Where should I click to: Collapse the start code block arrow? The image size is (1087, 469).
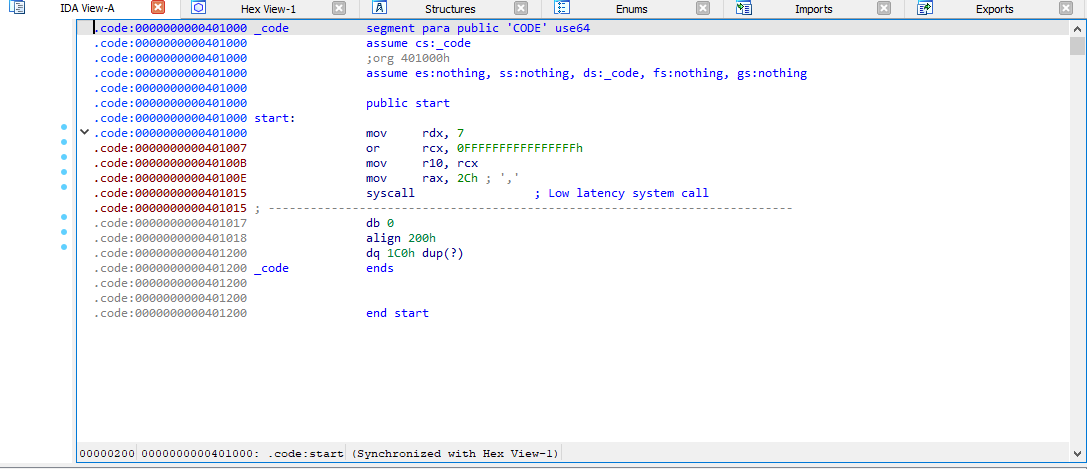[x=84, y=133]
